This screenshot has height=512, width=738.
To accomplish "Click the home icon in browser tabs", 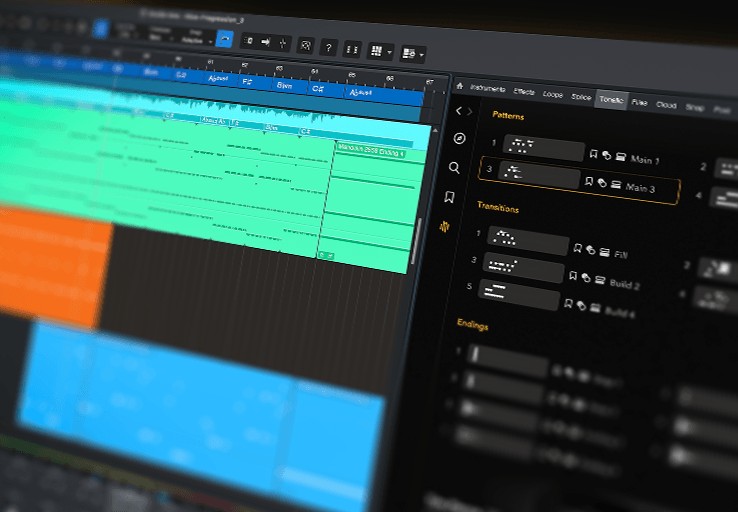I will point(460,87).
